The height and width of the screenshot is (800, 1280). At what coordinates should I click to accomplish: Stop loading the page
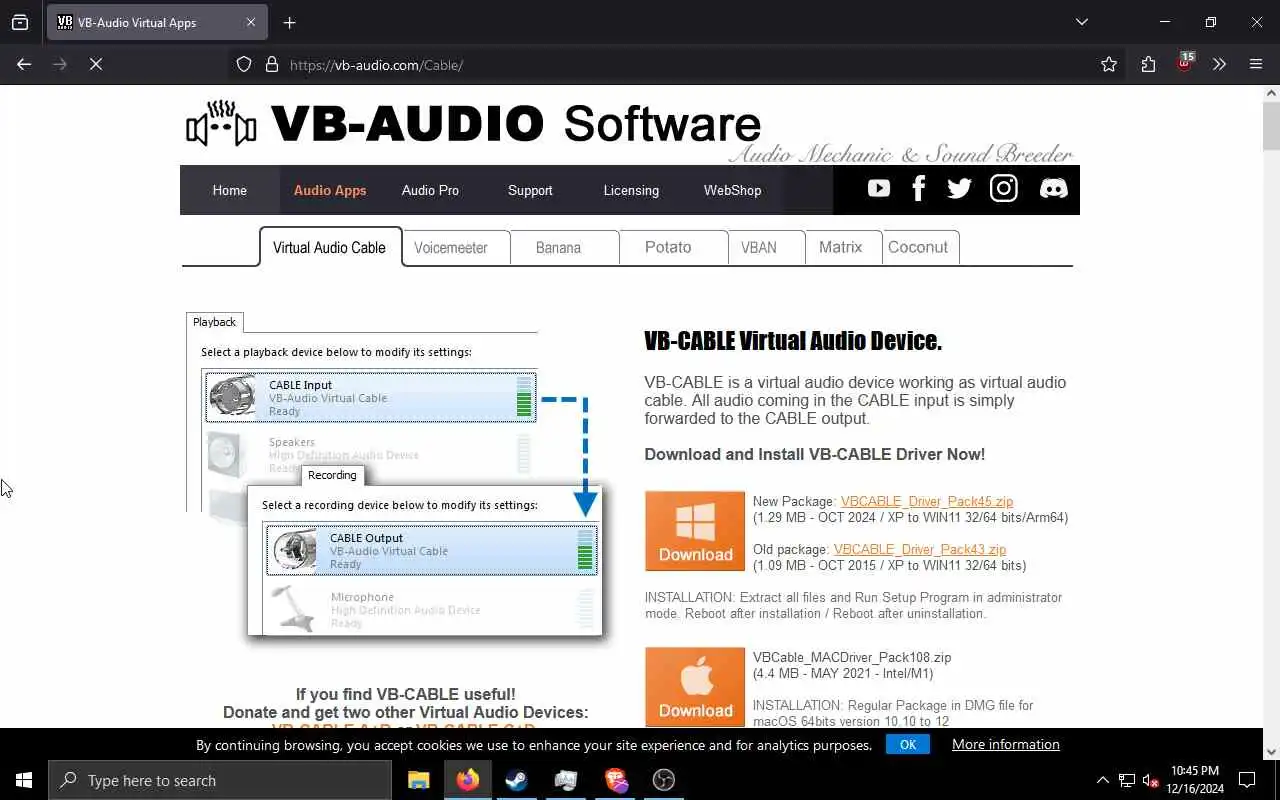coord(96,64)
